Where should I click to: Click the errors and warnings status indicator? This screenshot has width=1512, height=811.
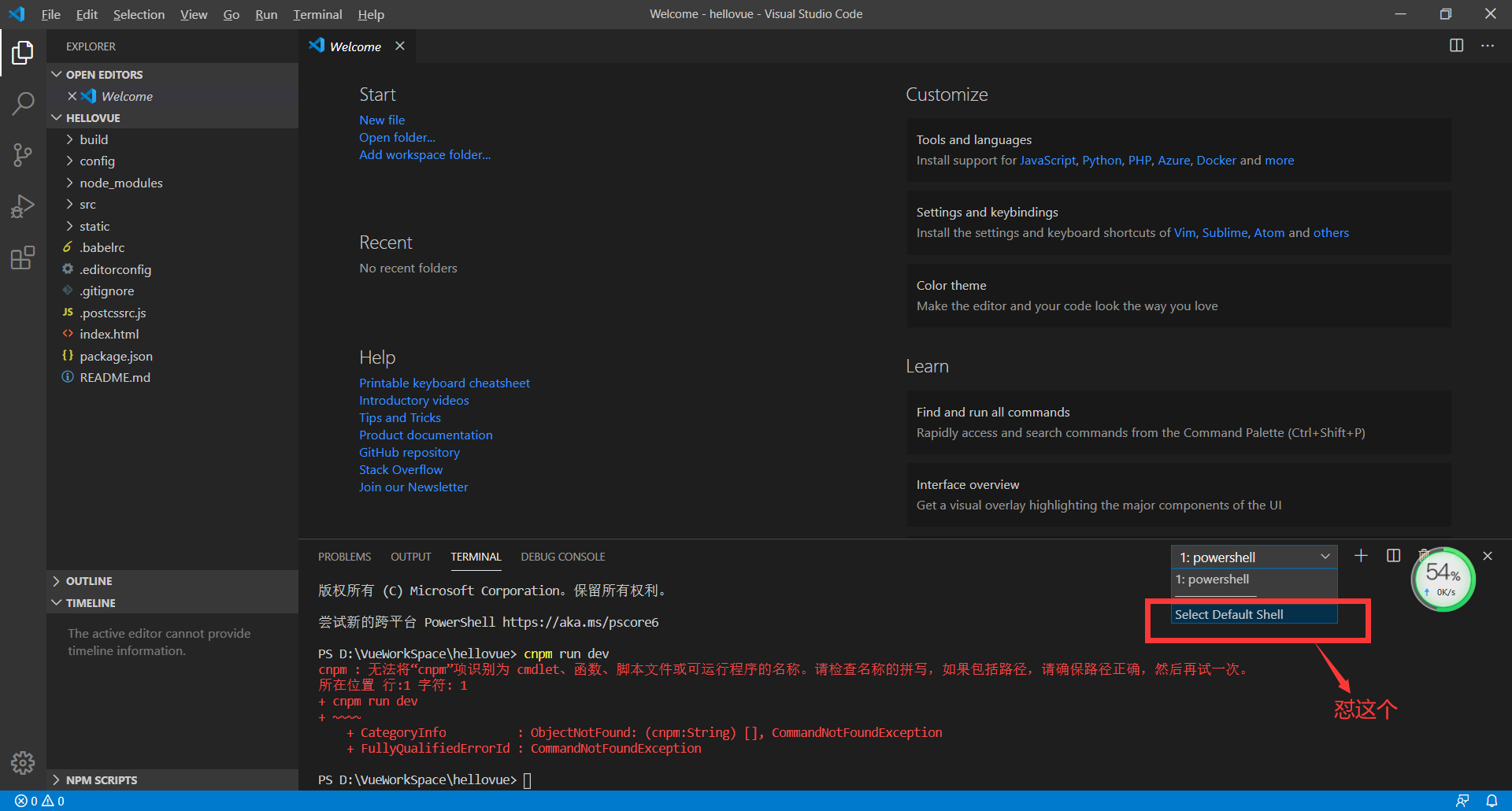(40, 801)
